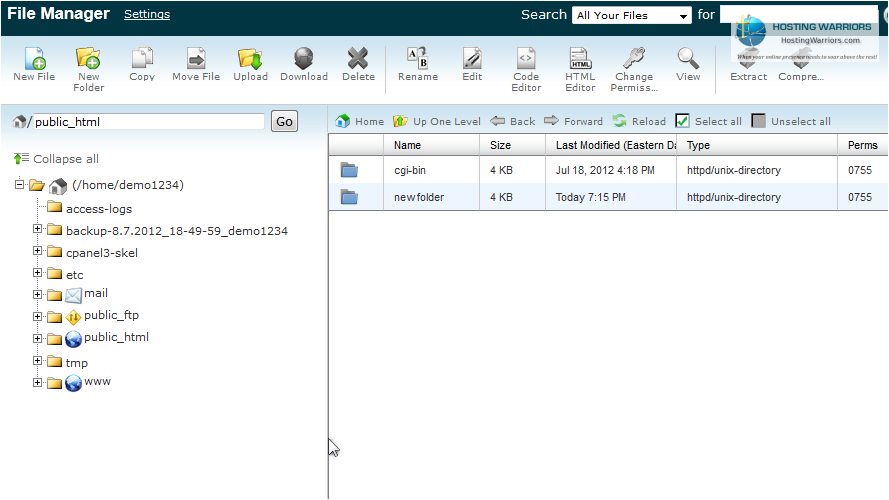Click newfolder's 0755 permissions cell

point(860,197)
